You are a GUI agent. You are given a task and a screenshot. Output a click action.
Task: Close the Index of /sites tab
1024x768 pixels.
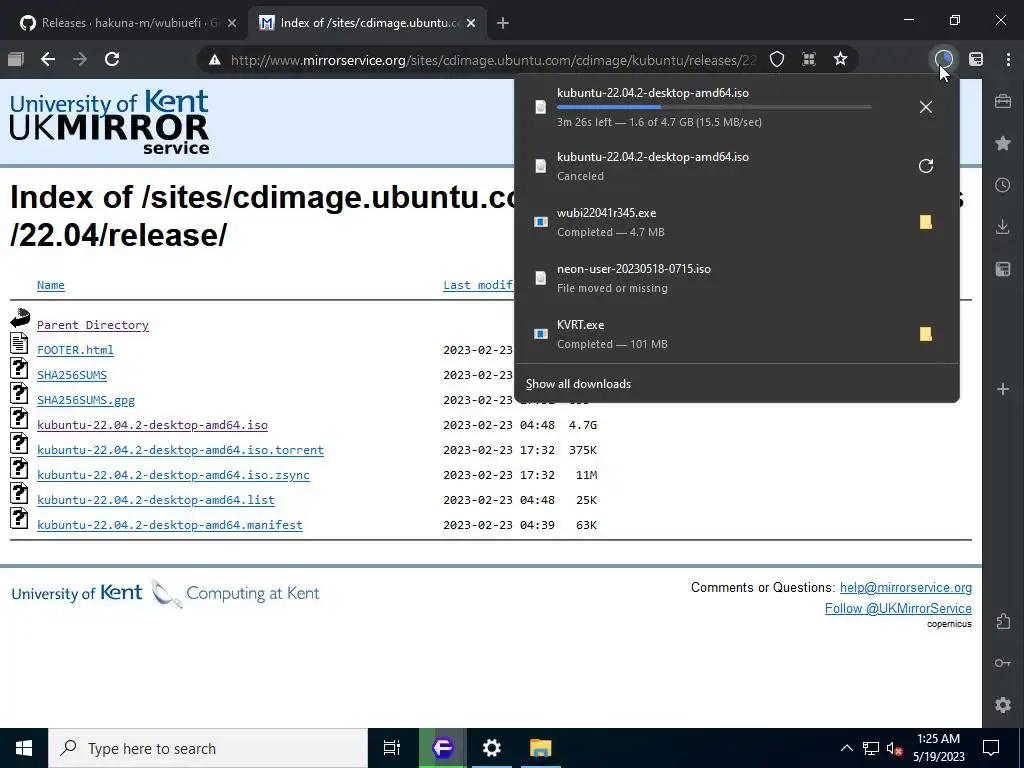471,23
